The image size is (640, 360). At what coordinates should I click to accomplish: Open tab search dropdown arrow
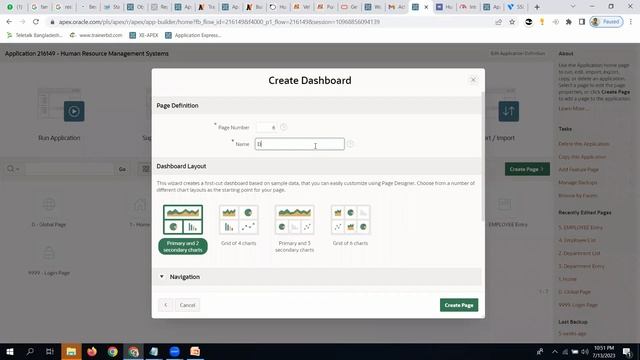(573, 7)
